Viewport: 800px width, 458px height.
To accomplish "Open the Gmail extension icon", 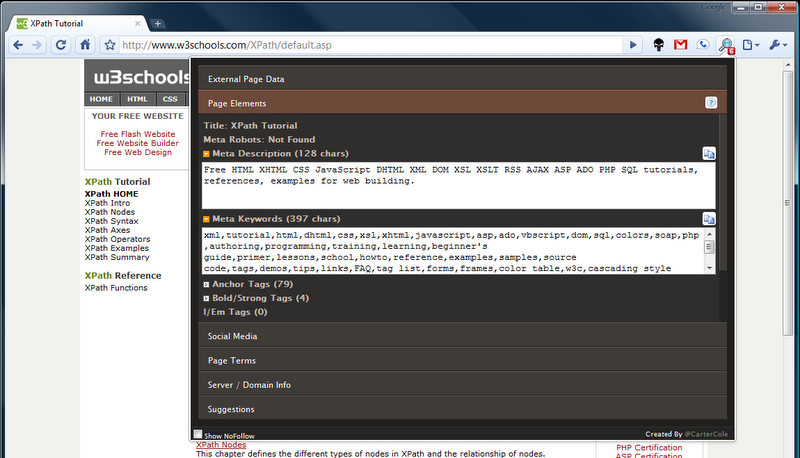I will pyautogui.click(x=681, y=45).
